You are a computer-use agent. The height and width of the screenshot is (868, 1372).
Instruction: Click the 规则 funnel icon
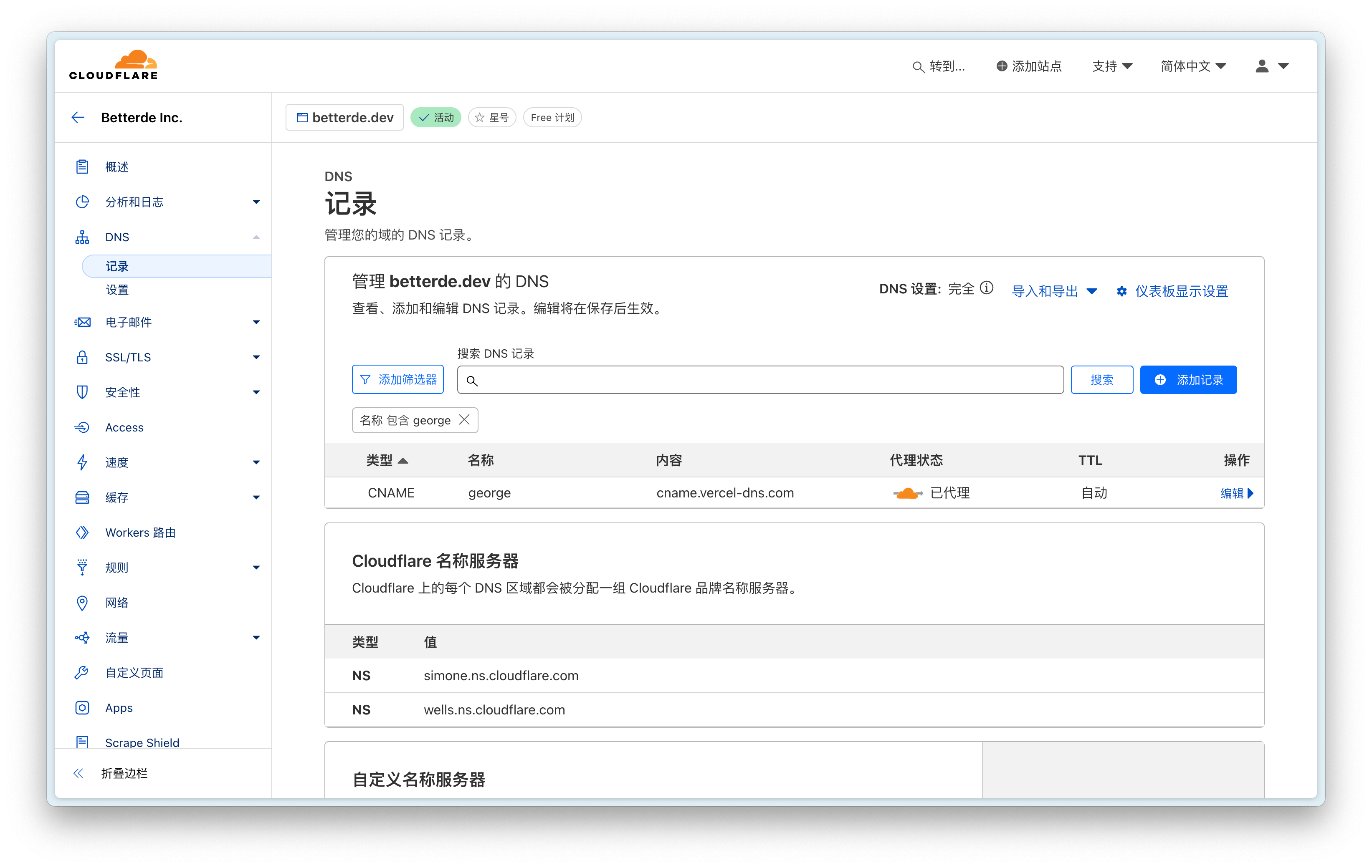coord(82,567)
